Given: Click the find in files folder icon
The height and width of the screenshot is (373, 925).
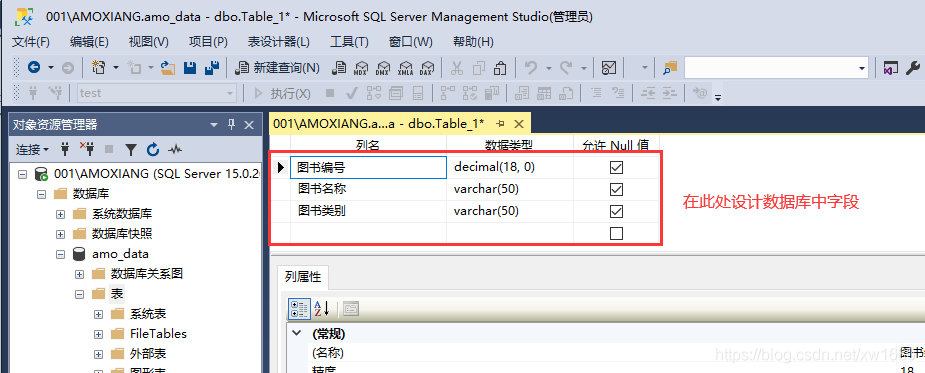Looking at the screenshot, I should point(670,68).
